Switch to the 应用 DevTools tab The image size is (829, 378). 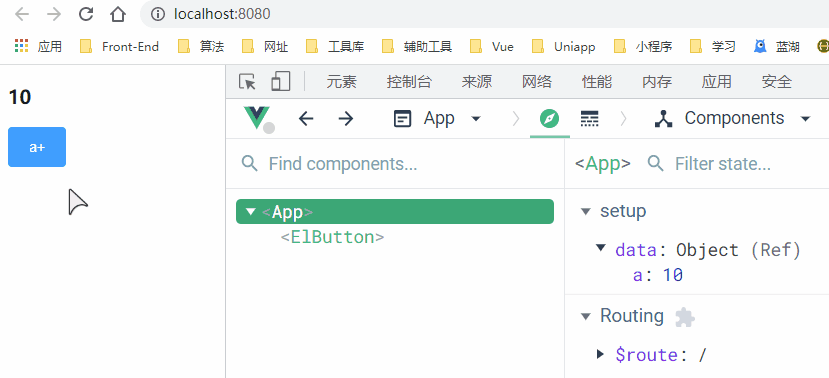pyautogui.click(x=717, y=82)
